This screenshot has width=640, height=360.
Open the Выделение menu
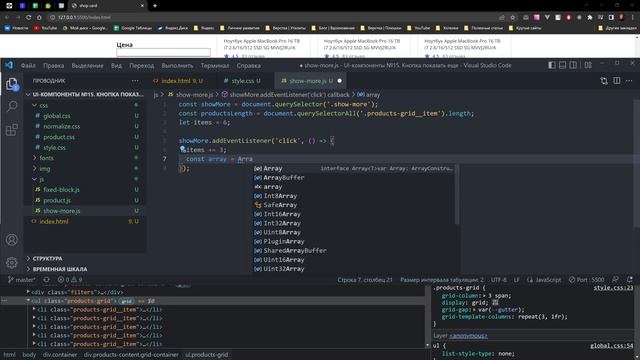click(x=87, y=65)
